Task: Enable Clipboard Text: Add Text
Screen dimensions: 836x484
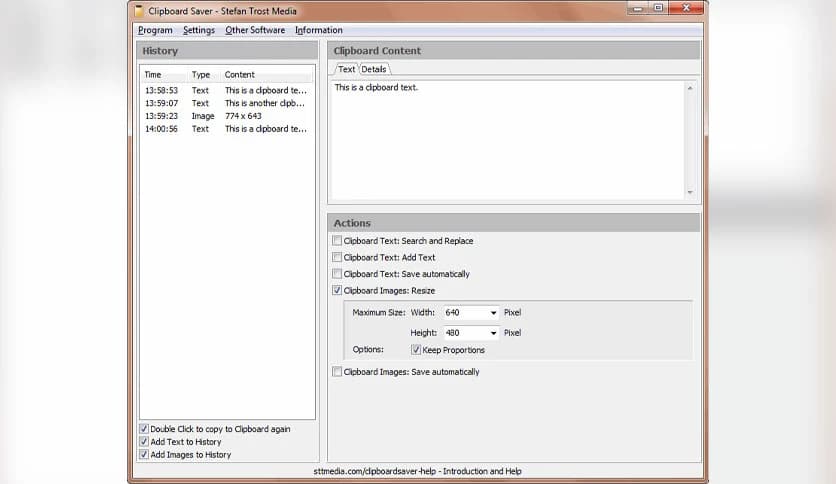Action: (x=337, y=257)
